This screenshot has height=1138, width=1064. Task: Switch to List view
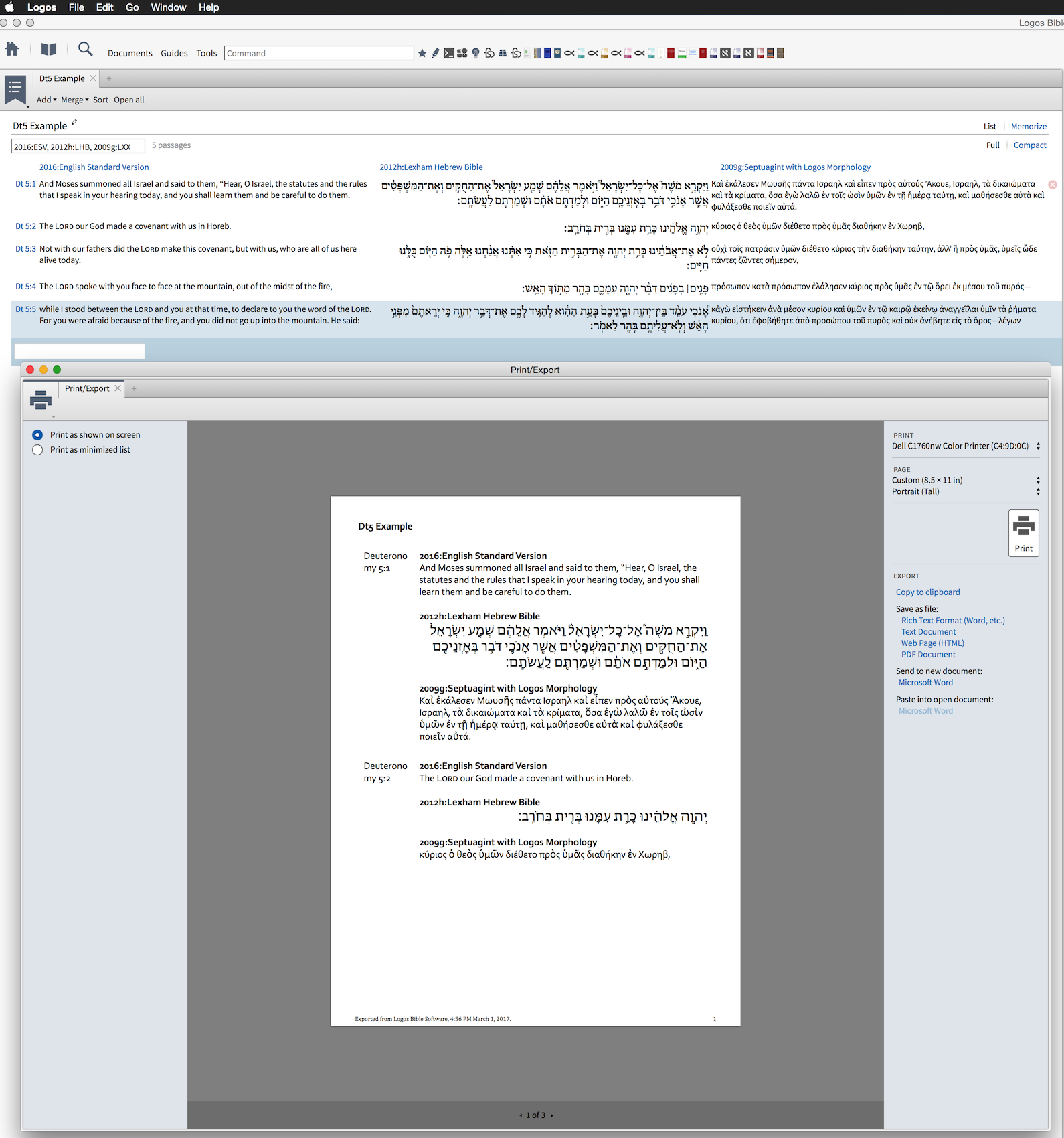[990, 127]
